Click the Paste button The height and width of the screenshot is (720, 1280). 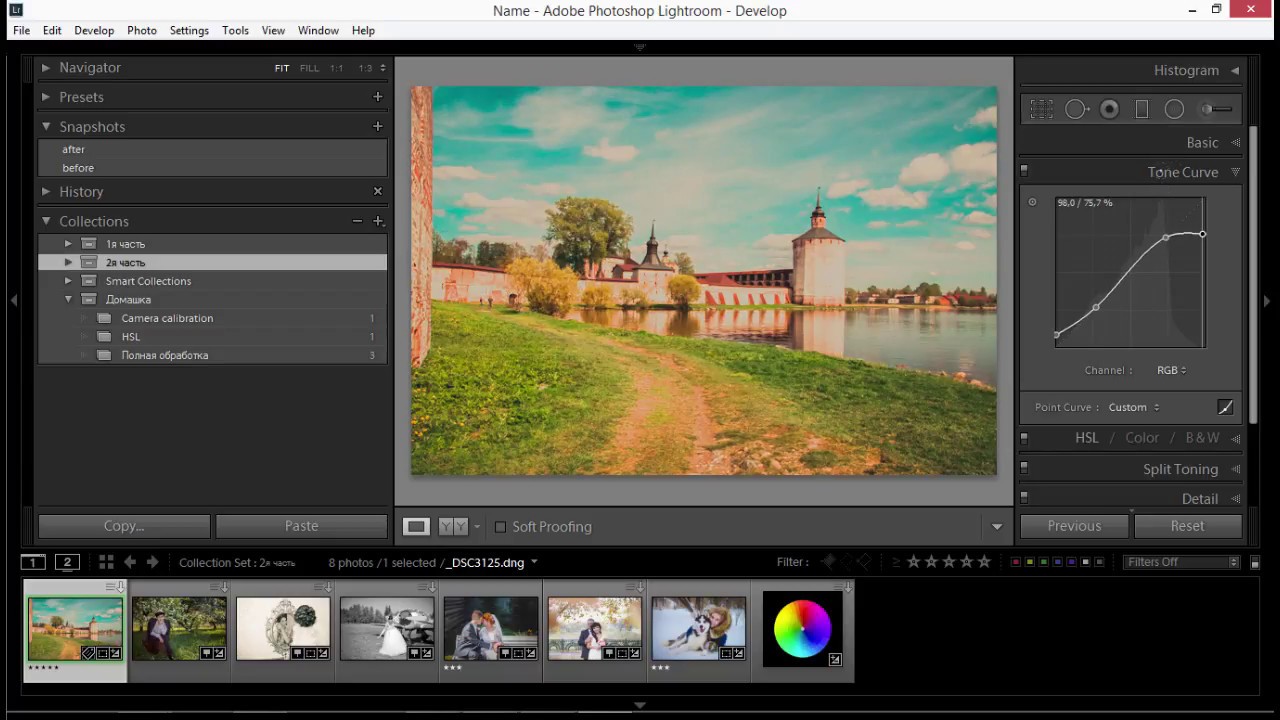pos(301,526)
